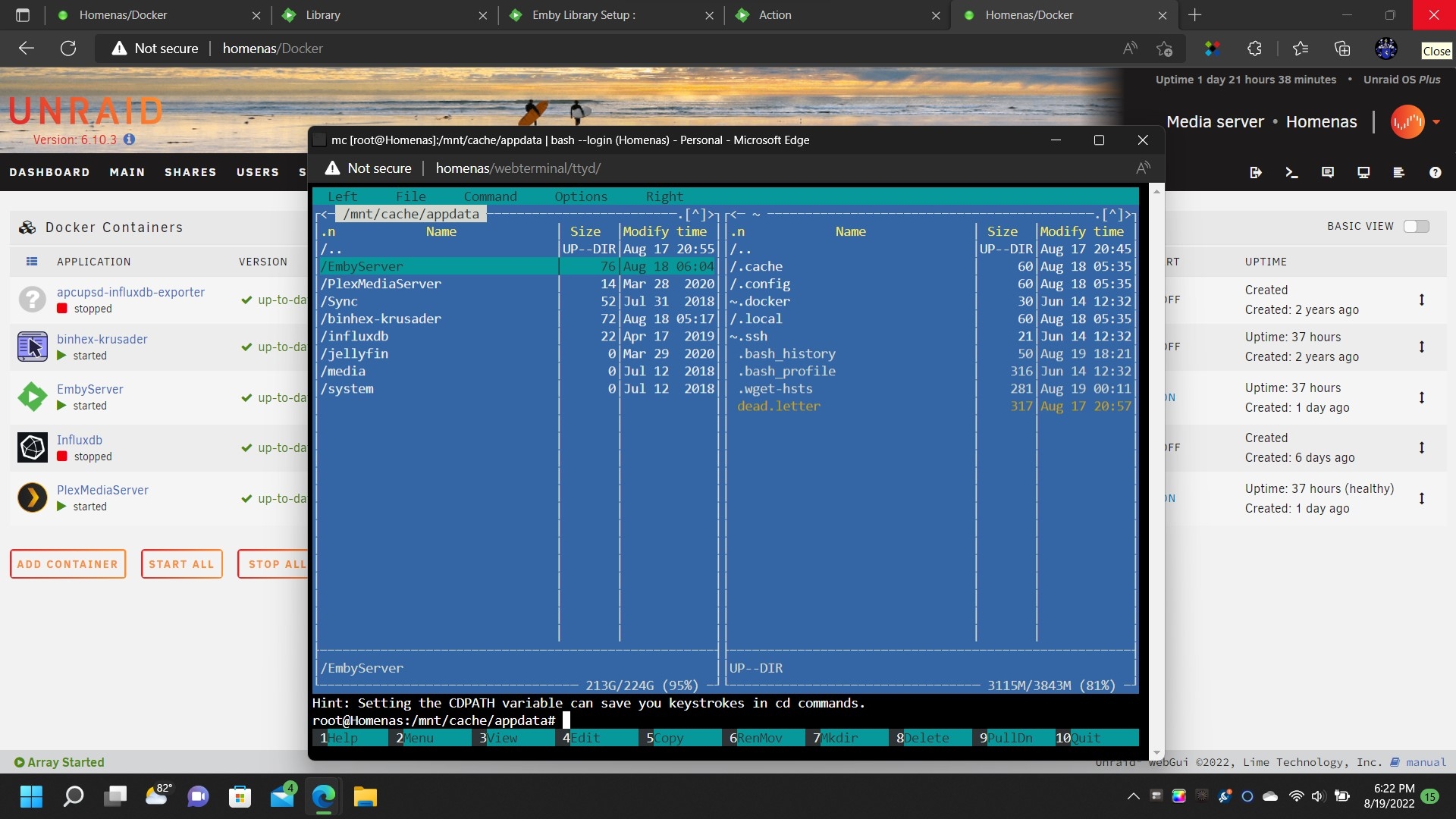Screen dimensions: 1456x819
Task: Open File Explorer from the taskbar
Action: 365,796
